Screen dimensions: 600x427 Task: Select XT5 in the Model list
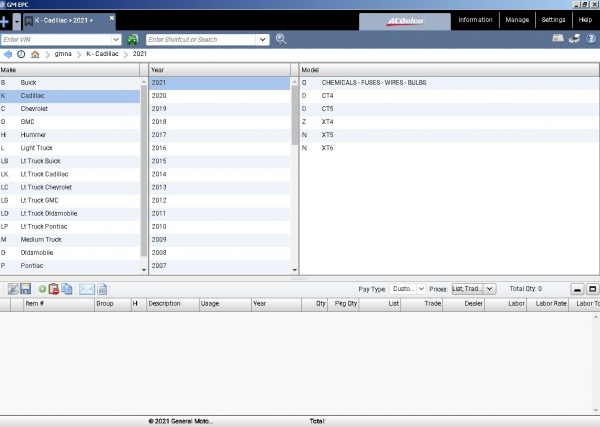pos(449,135)
